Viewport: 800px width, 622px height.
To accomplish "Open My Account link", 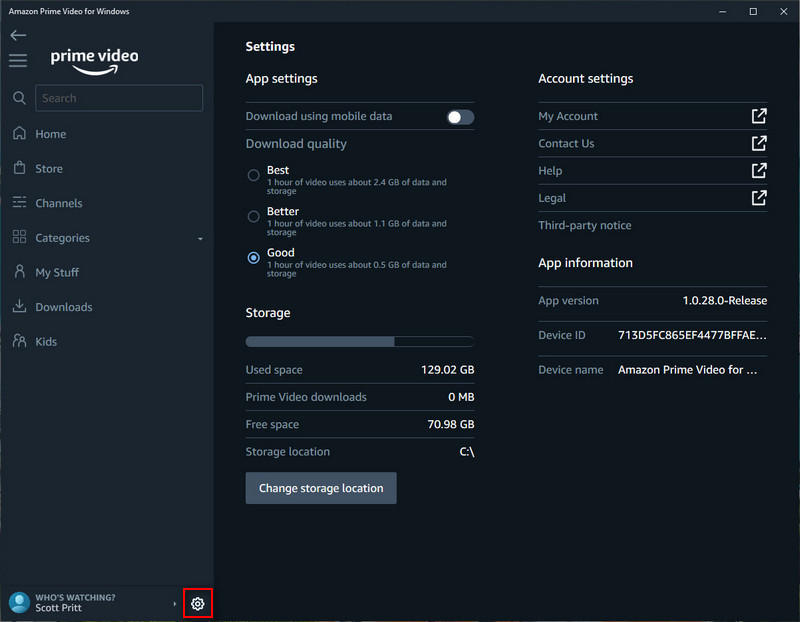I will coord(568,116).
